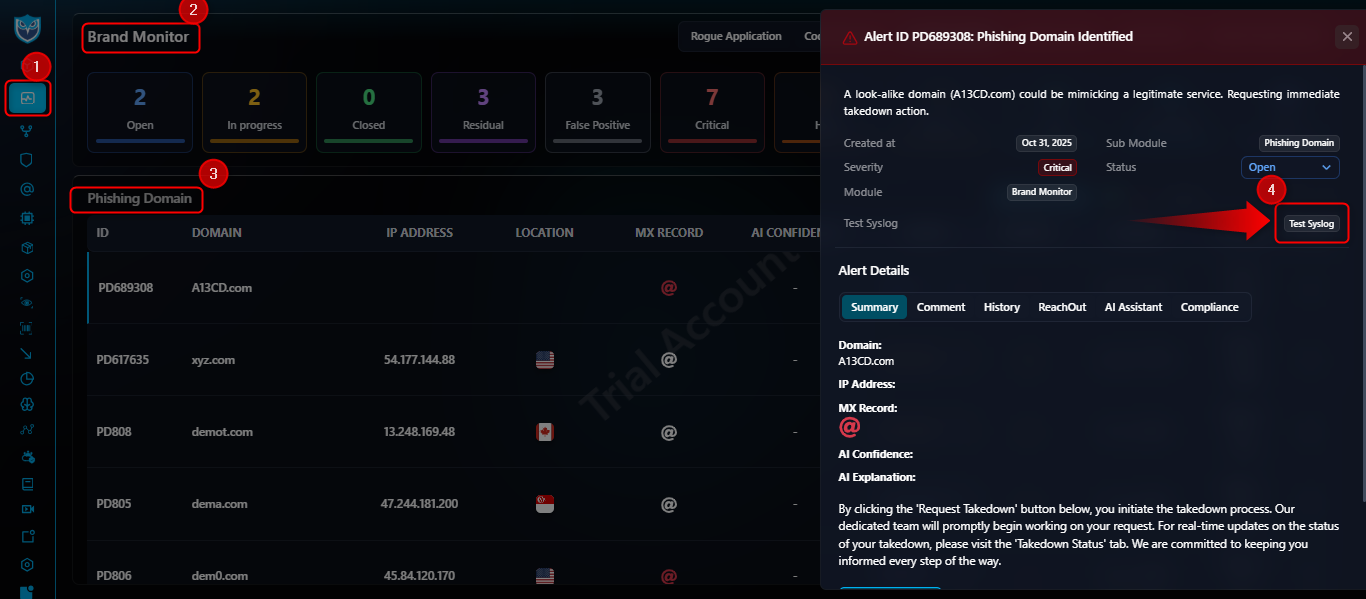Switch to the Rogue Application tab
This screenshot has height=599, width=1366.
(736, 37)
